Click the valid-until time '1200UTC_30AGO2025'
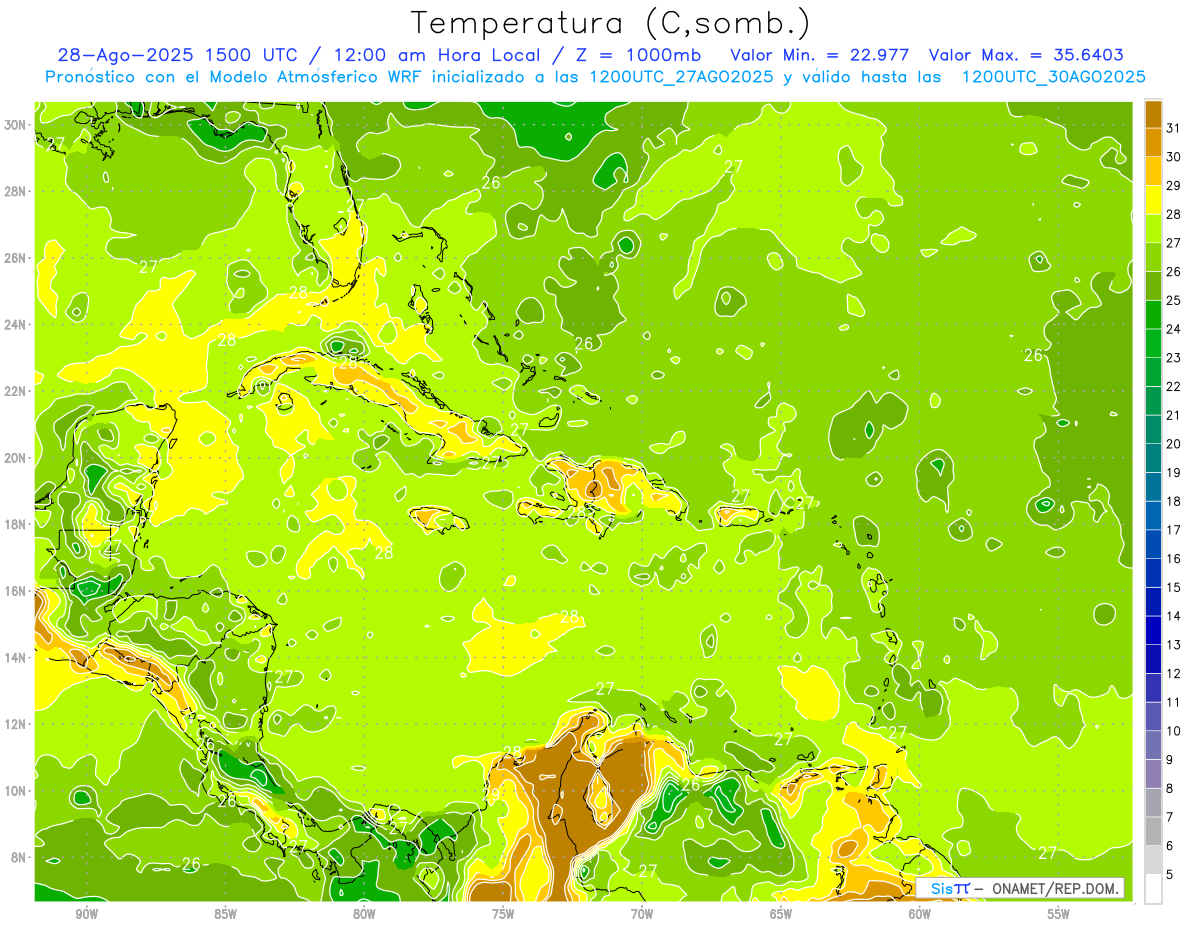 [1053, 77]
